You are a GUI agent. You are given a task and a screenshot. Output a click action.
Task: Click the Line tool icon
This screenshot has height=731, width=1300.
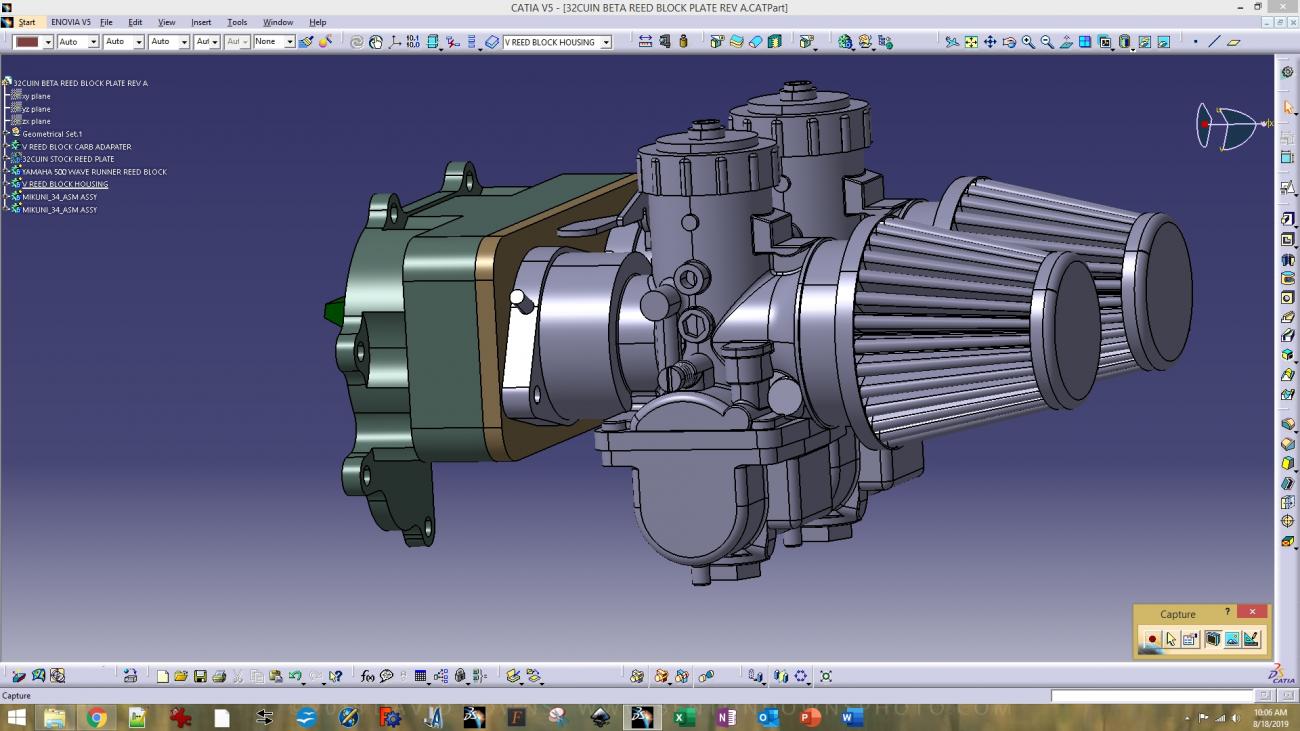coord(1214,42)
